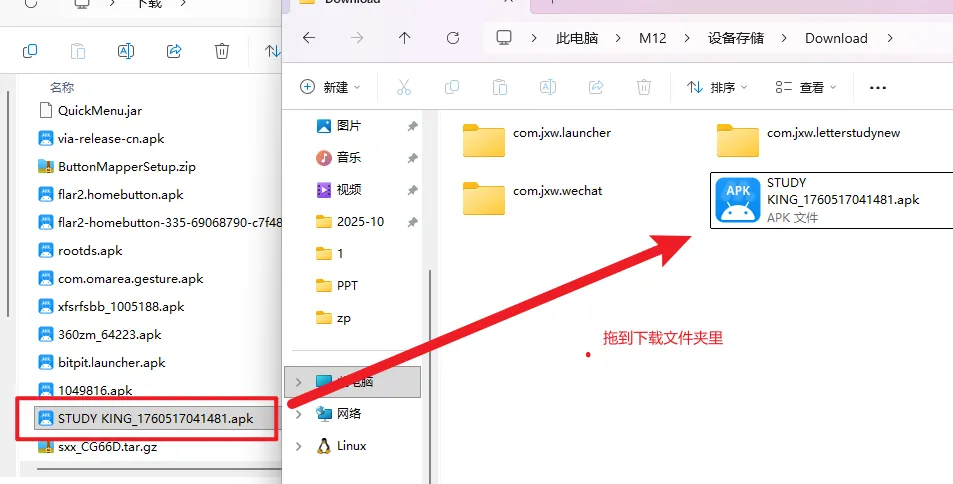Go back in the Download window
The width and height of the screenshot is (953, 484).
pyautogui.click(x=309, y=38)
